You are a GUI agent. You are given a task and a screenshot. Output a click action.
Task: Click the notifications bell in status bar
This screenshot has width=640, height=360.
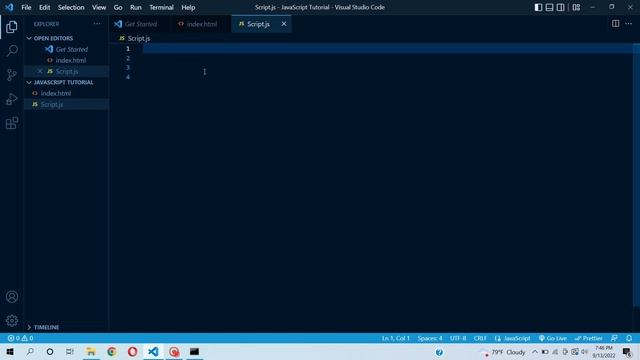pos(629,338)
